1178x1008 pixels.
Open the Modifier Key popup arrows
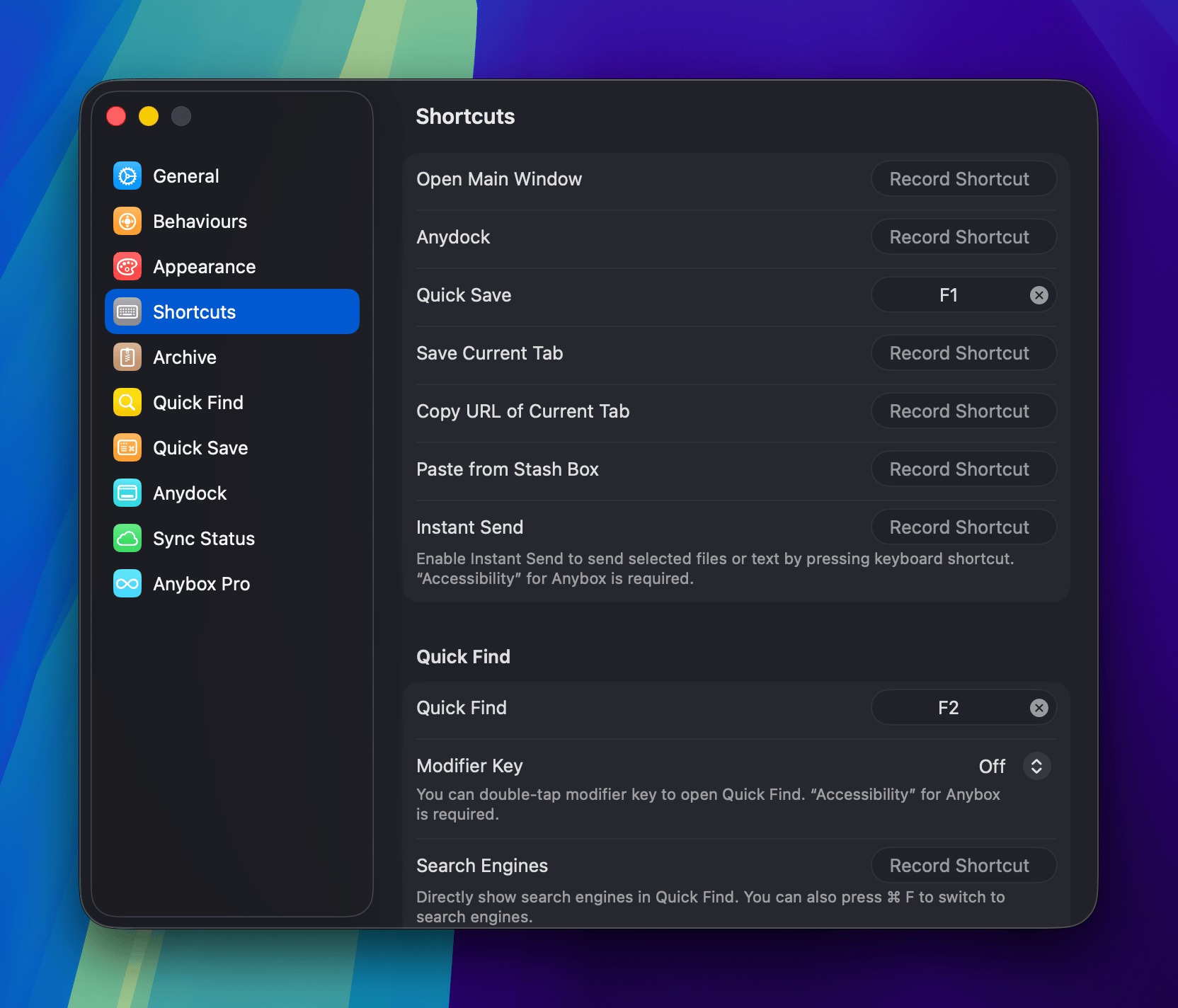pyautogui.click(x=1036, y=766)
